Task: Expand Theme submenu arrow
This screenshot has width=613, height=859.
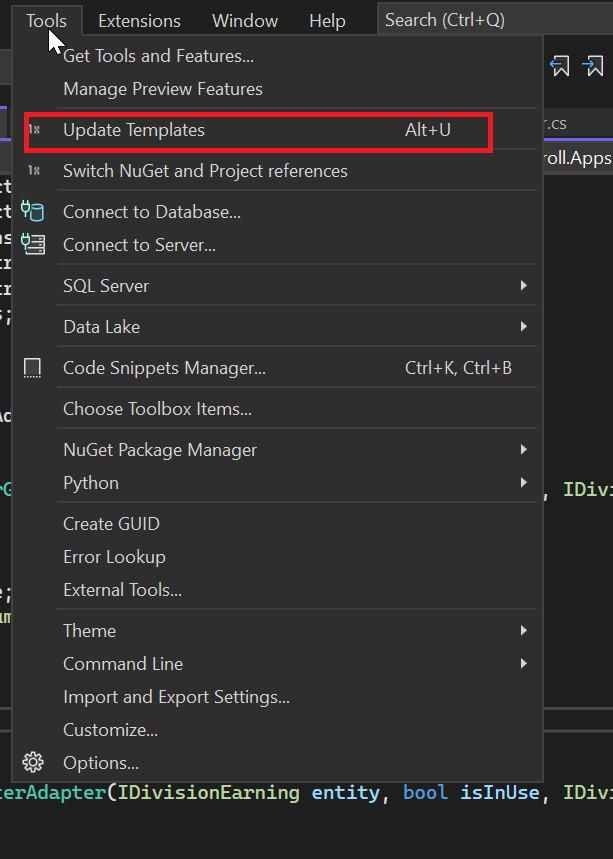Action: [524, 631]
